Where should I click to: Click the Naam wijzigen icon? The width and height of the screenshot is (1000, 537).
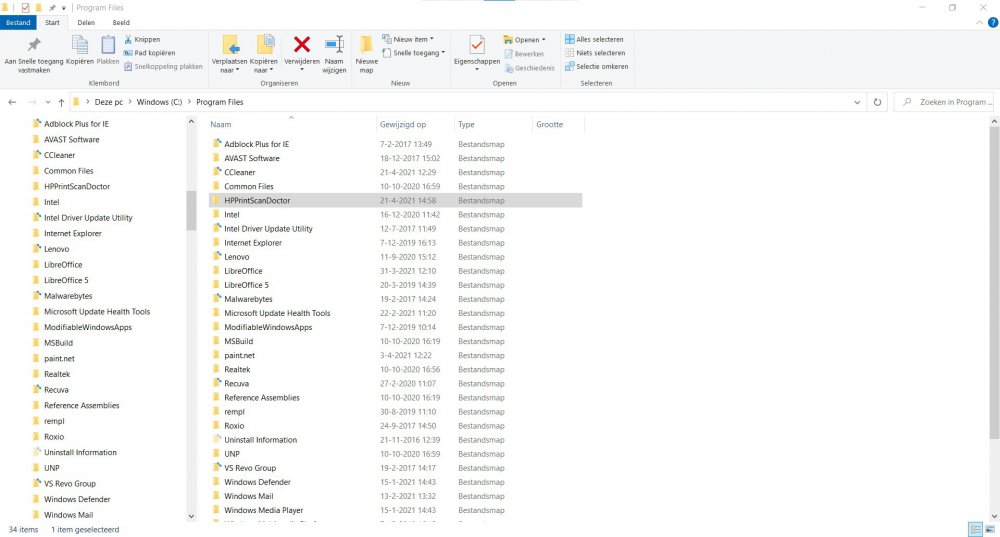coord(334,45)
